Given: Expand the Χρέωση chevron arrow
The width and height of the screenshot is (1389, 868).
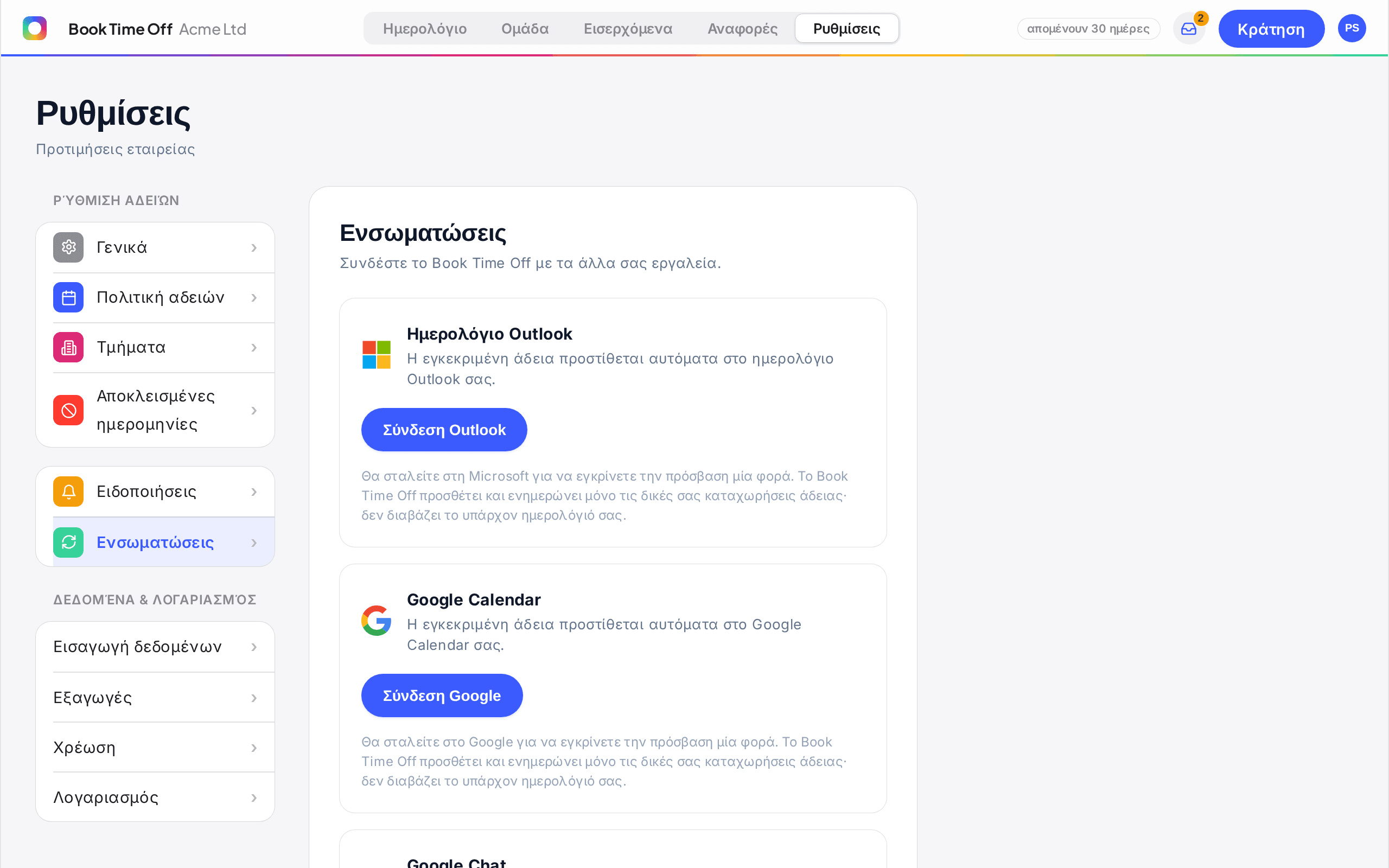Looking at the screenshot, I should [x=254, y=748].
